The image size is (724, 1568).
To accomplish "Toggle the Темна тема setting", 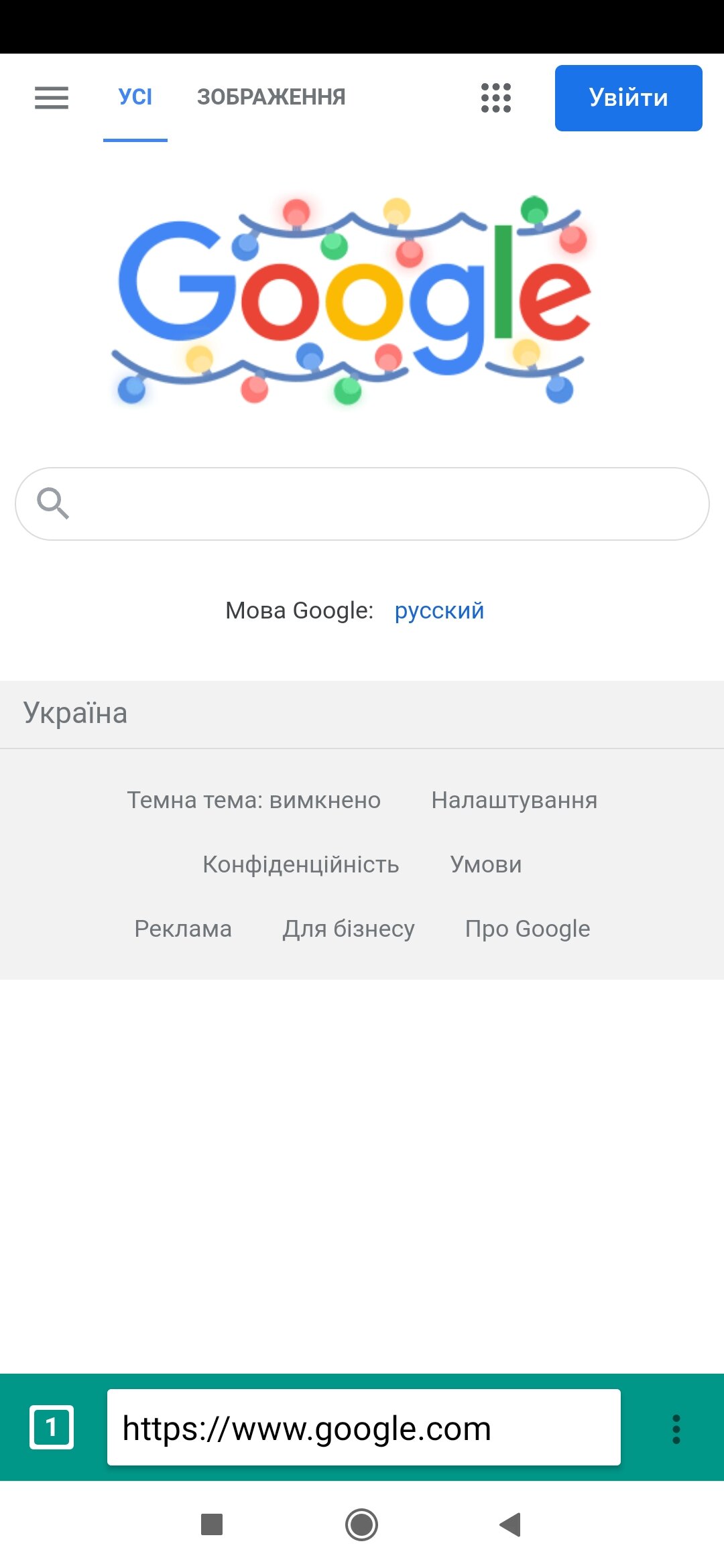I will pyautogui.click(x=254, y=800).
